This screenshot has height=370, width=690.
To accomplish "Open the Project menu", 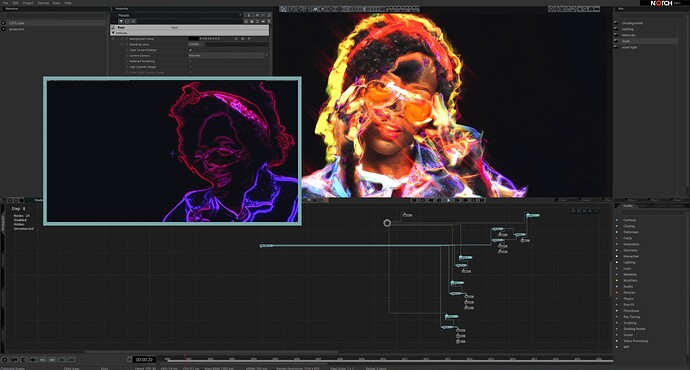I will (28, 3).
